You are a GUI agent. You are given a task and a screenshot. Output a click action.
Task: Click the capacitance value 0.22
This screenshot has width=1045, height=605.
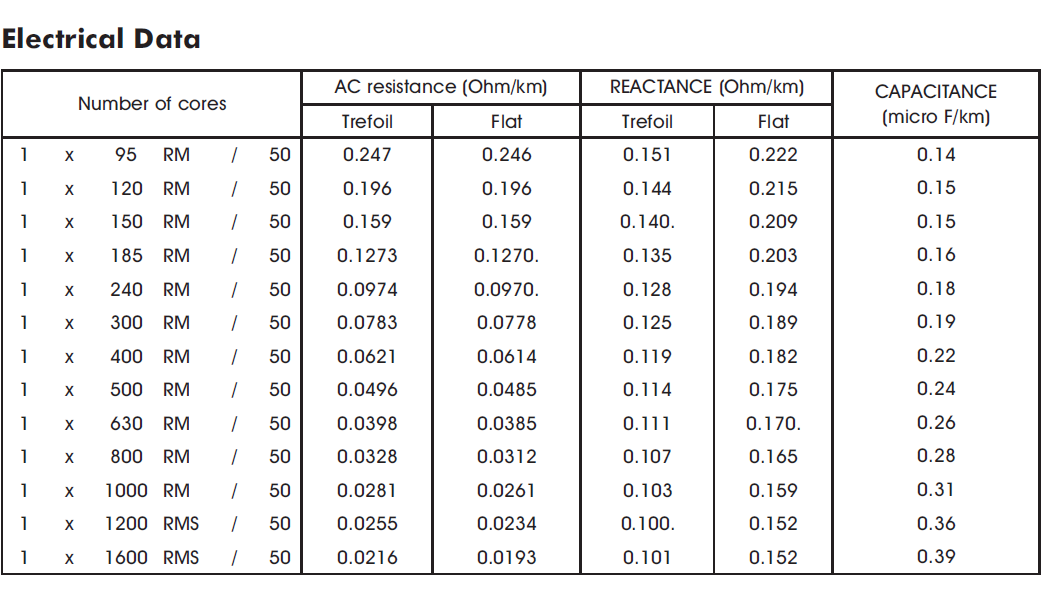coord(936,356)
